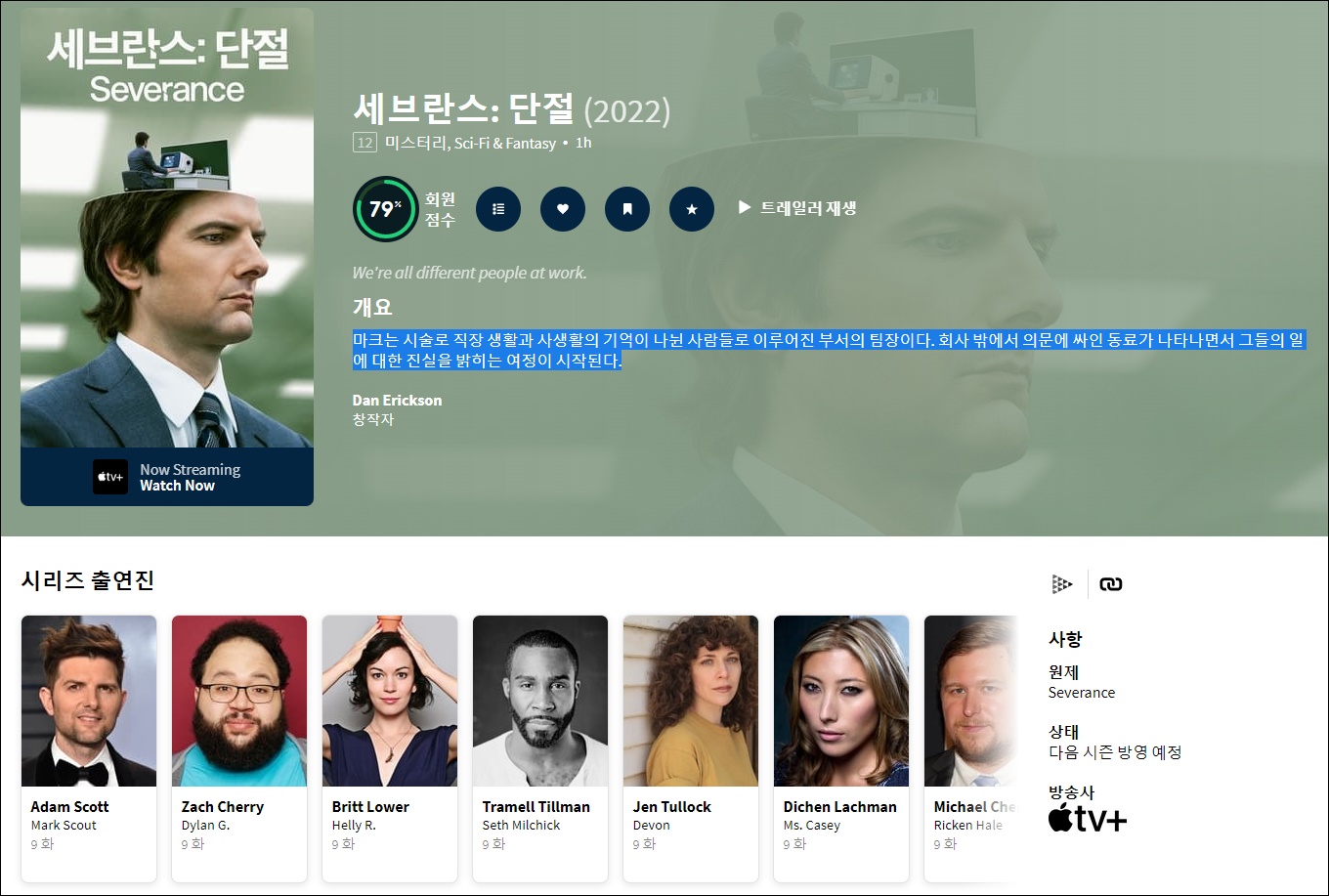Click the Apple TV+ network logo
Screen dimensions: 1329x896
pyautogui.click(x=1088, y=819)
